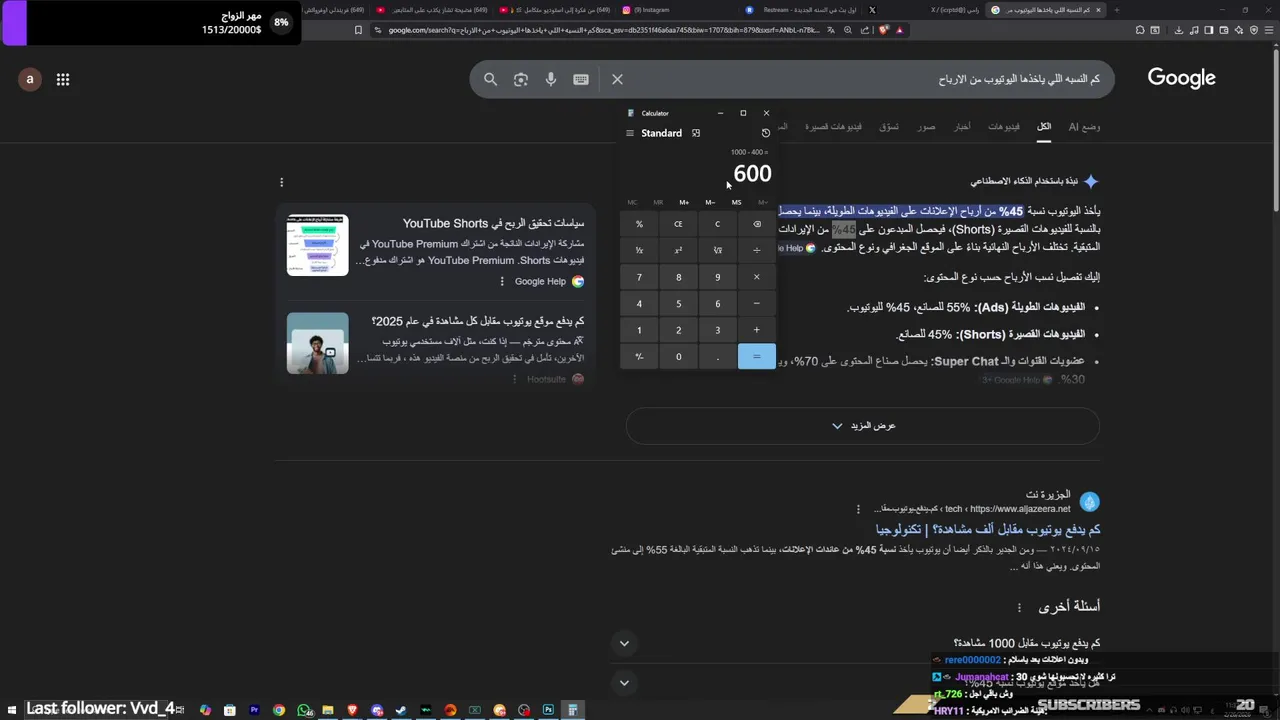The image size is (1280, 720).
Task: Click the CE clear entry key
Action: tap(678, 224)
